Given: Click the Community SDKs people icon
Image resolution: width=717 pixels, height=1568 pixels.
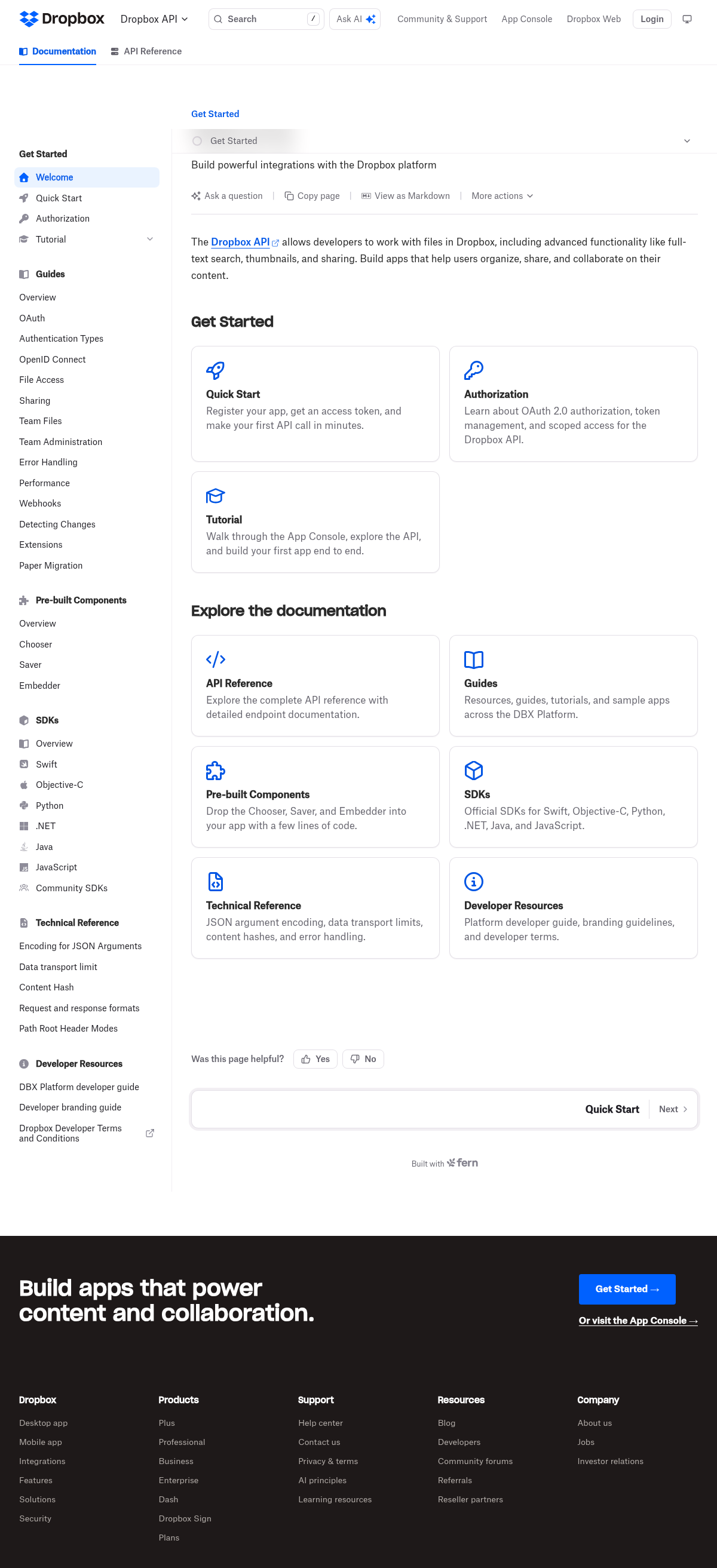Looking at the screenshot, I should 24,888.
